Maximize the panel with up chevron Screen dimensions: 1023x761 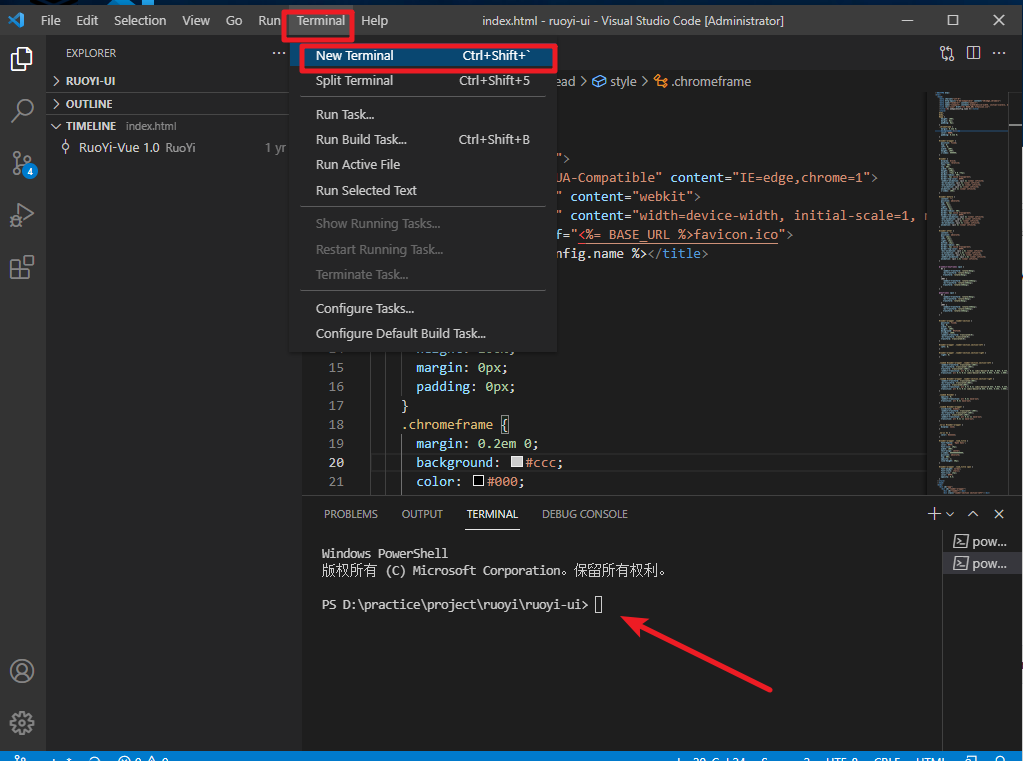click(973, 514)
